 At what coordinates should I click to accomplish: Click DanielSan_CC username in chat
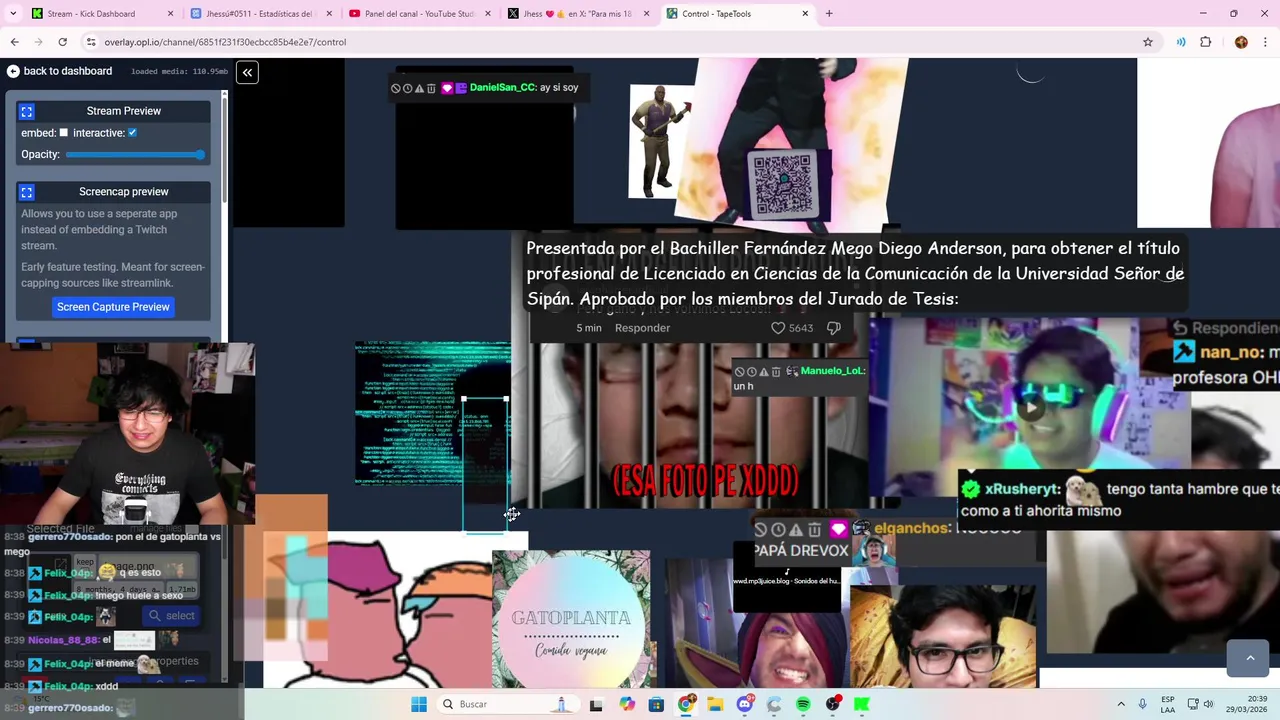tap(503, 88)
